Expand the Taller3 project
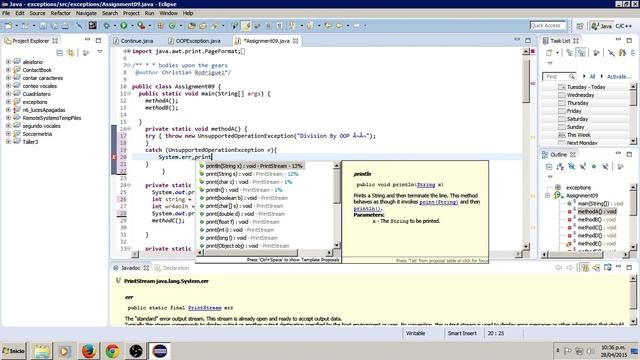This screenshot has width=640, height=360. pyautogui.click(x=8, y=142)
